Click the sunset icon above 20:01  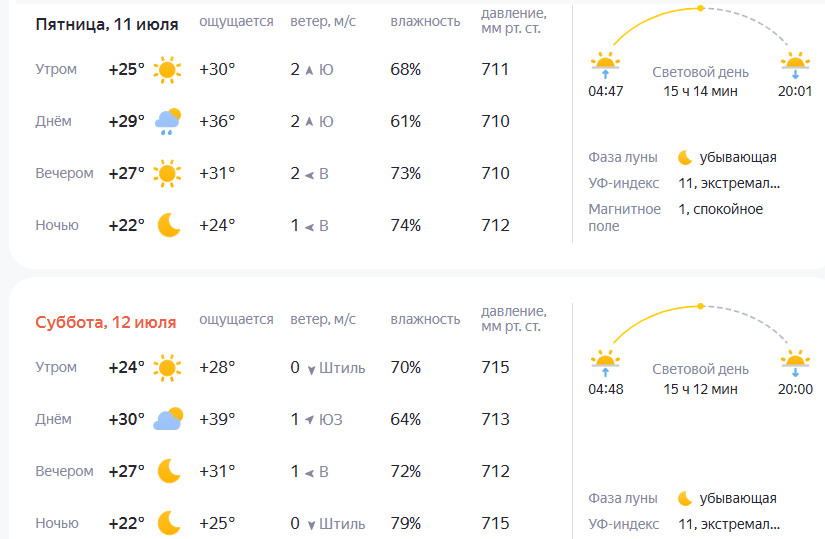tap(795, 65)
